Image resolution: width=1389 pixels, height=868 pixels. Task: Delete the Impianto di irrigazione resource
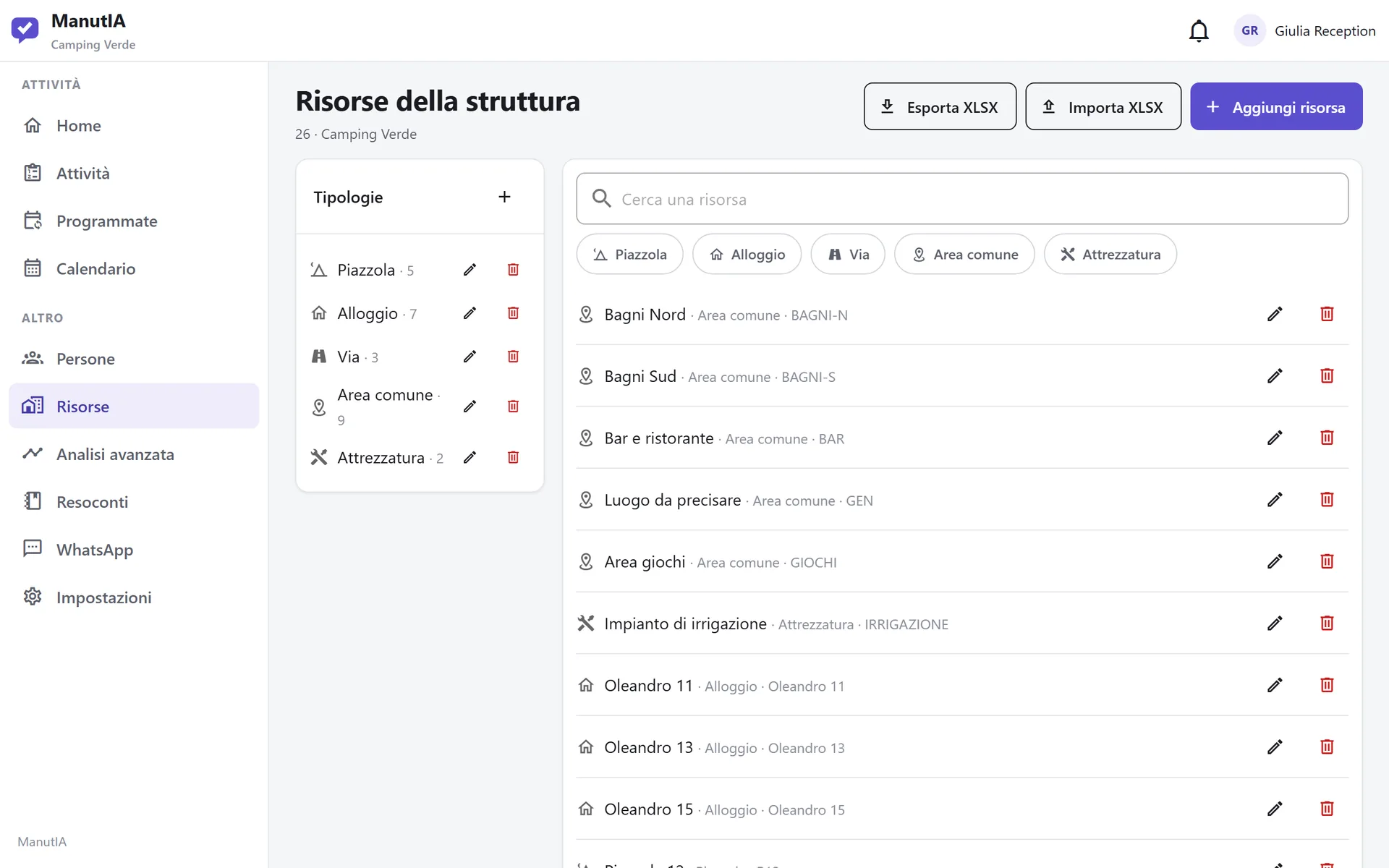[x=1327, y=624]
